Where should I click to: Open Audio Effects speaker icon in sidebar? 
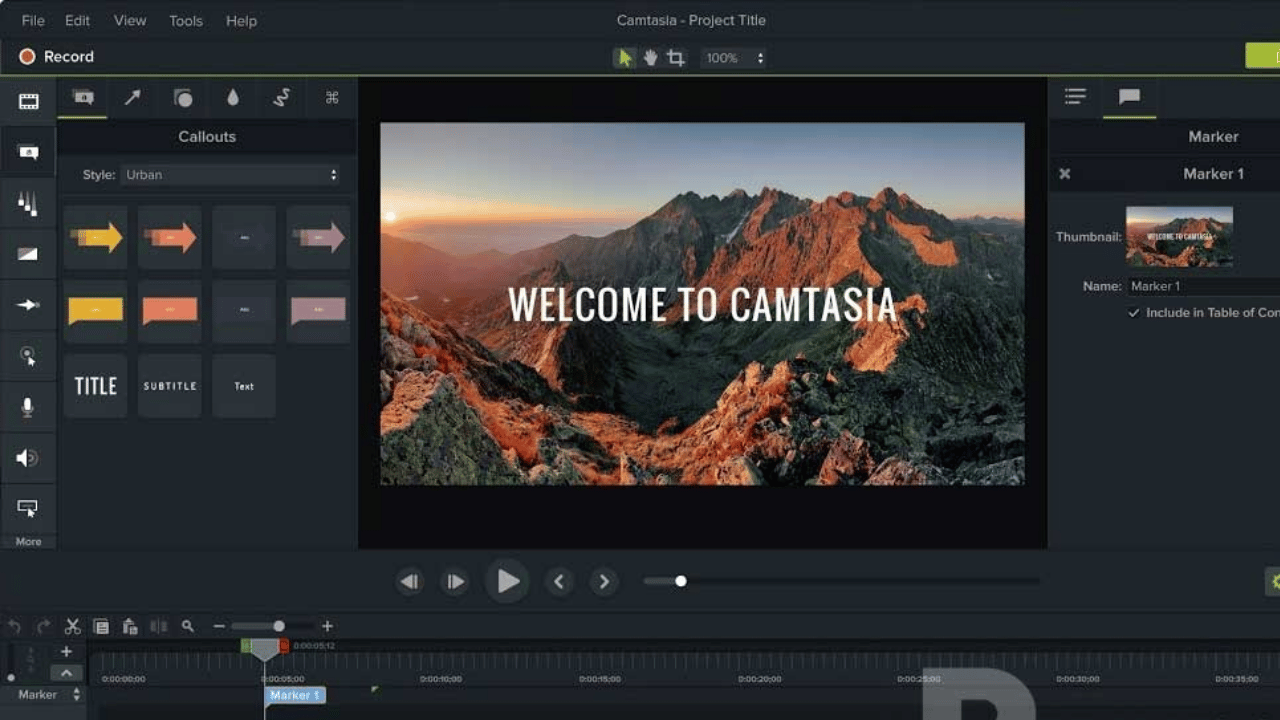28,458
